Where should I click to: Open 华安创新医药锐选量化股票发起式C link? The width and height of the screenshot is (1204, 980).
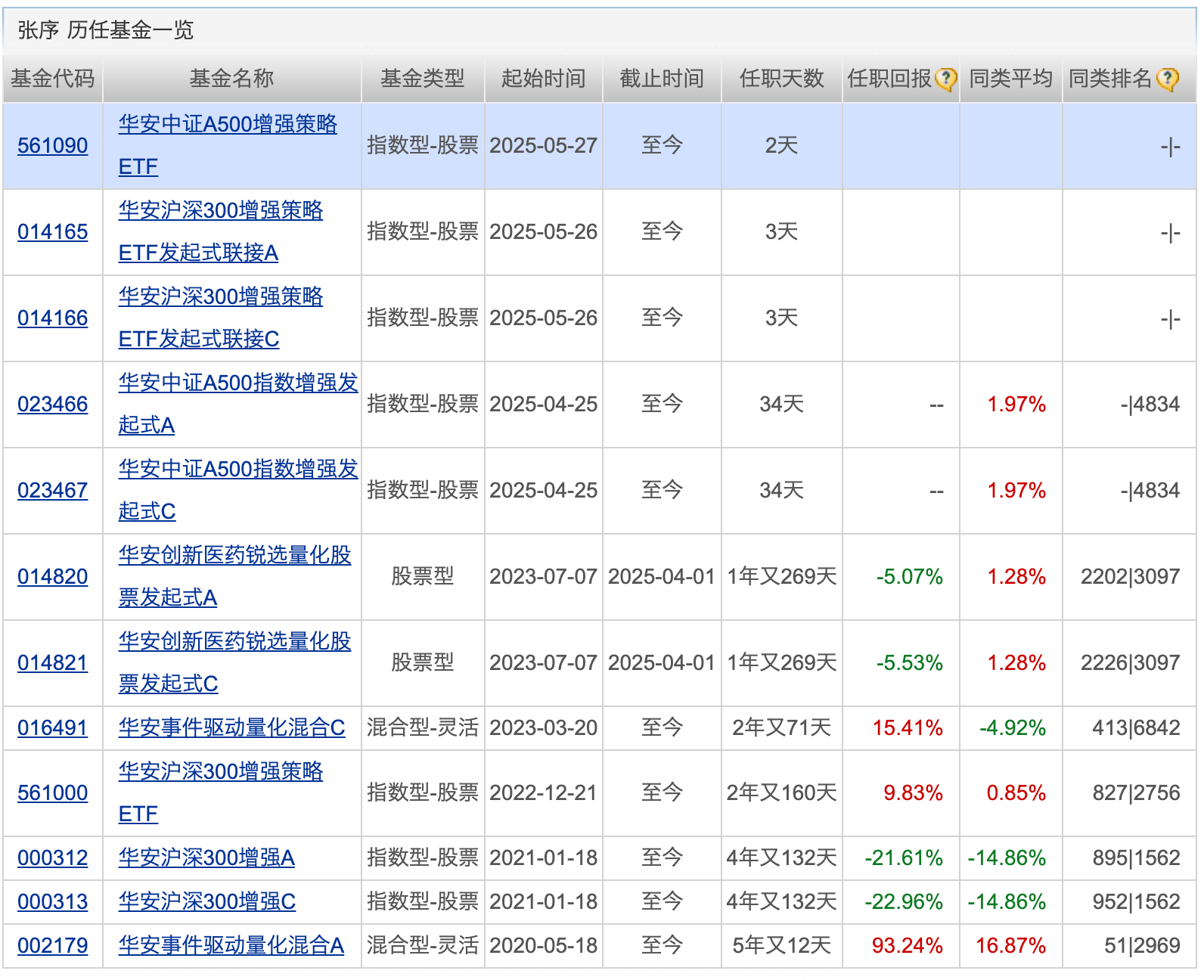coord(235,663)
